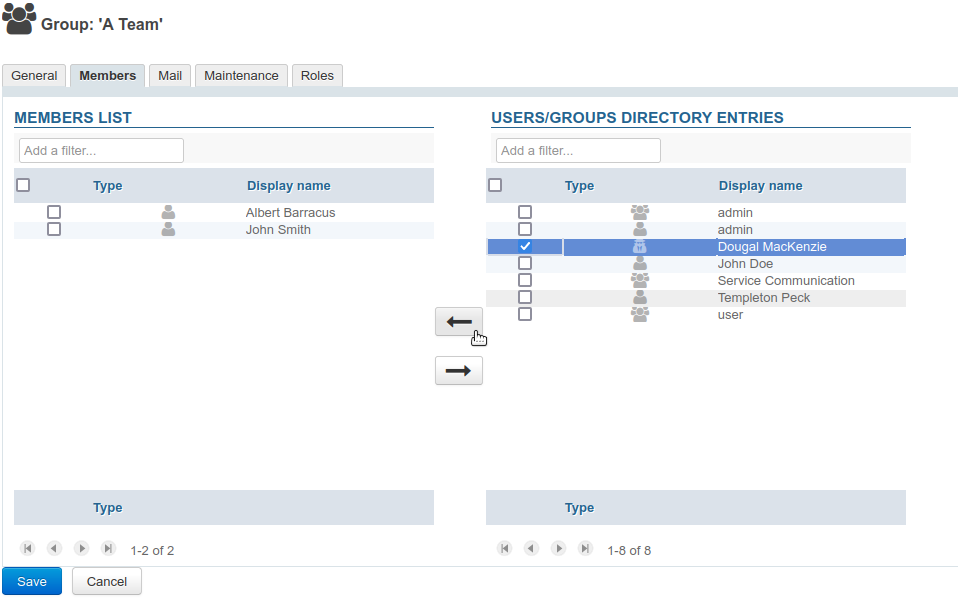Viewport: 958px width, 598px height.
Task: Check the box for Albert Barracus
Action: 54,212
